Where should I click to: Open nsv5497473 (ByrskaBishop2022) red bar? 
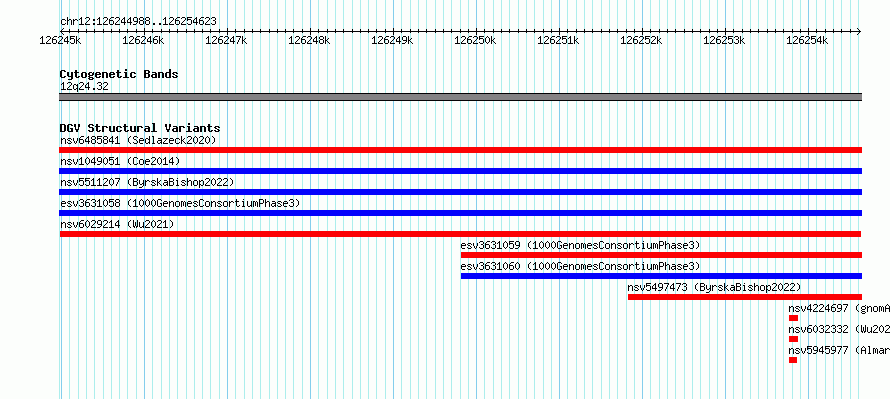745,297
